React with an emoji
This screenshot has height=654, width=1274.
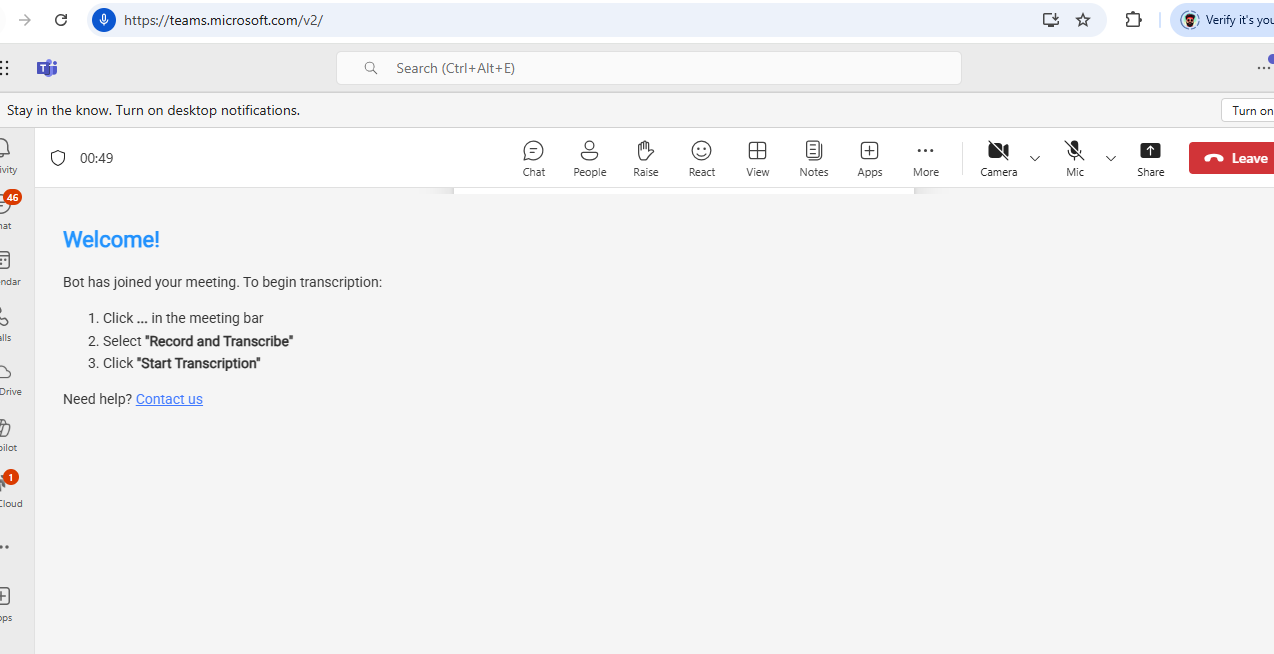(701, 157)
